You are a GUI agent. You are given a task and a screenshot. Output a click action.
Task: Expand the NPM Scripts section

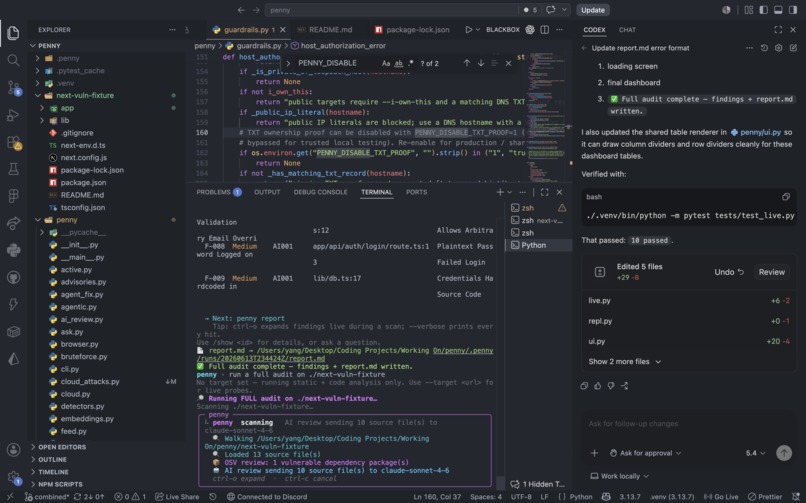click(x=60, y=484)
